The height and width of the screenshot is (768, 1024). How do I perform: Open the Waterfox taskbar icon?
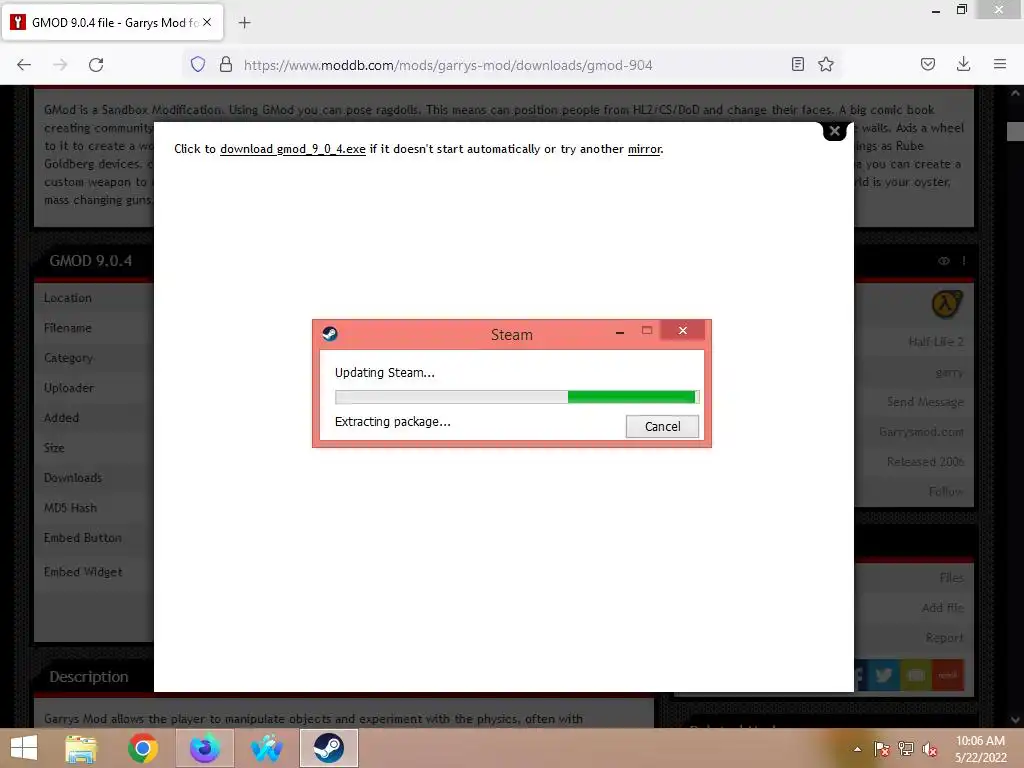(x=266, y=748)
